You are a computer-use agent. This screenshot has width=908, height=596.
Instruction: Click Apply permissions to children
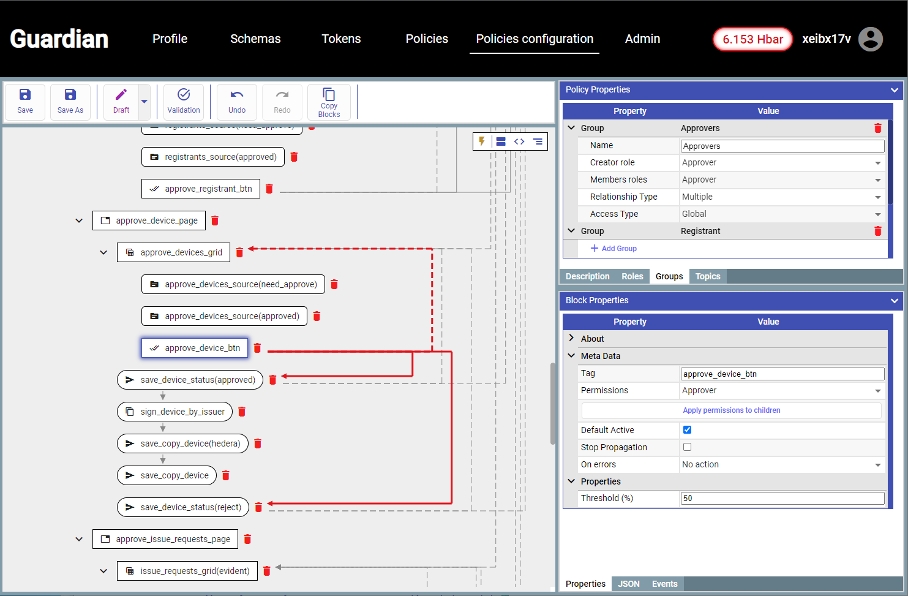click(x=731, y=410)
